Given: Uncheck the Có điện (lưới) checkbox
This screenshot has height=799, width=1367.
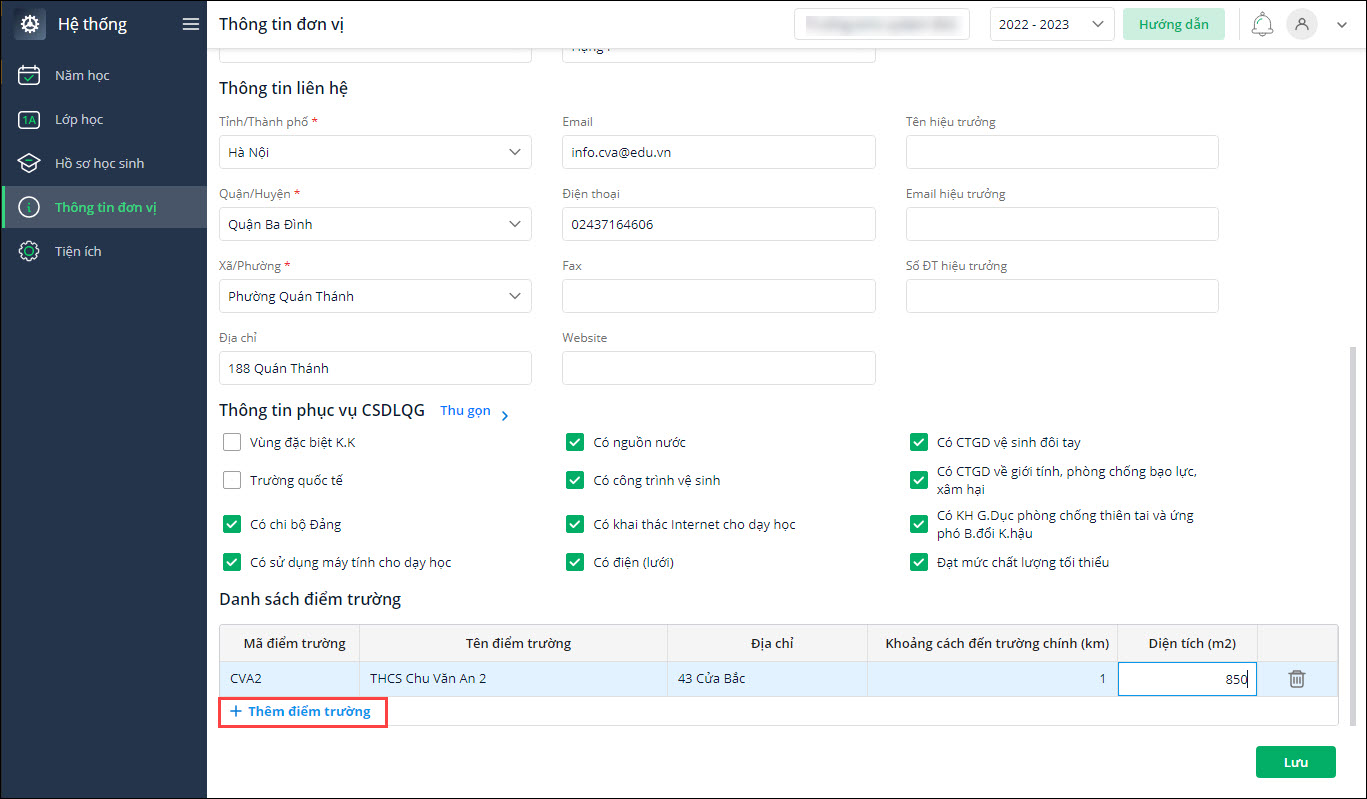Looking at the screenshot, I should (x=575, y=562).
